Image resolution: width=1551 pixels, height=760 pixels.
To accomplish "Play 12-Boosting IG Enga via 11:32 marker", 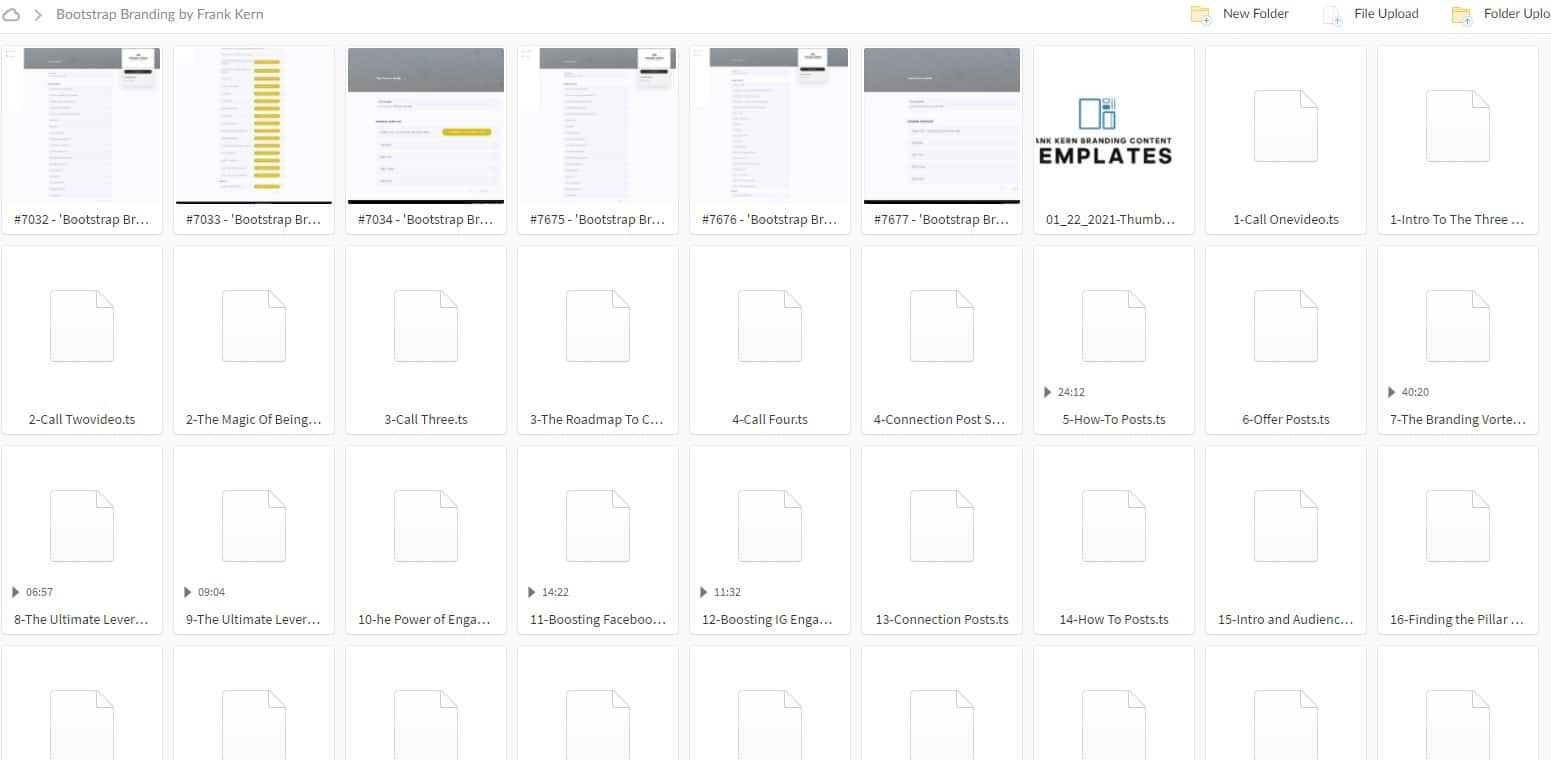I will (721, 592).
